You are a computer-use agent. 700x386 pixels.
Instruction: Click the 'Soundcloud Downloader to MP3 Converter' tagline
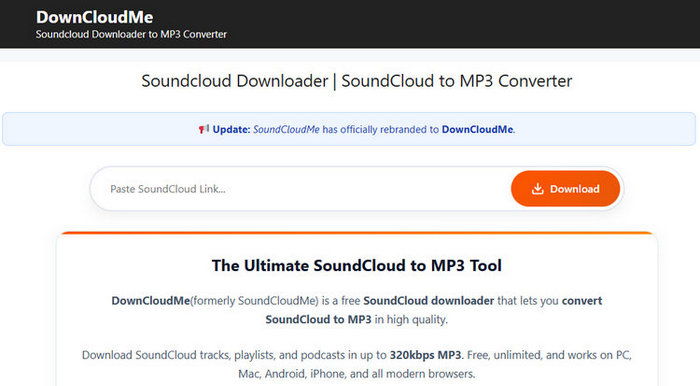[131, 34]
